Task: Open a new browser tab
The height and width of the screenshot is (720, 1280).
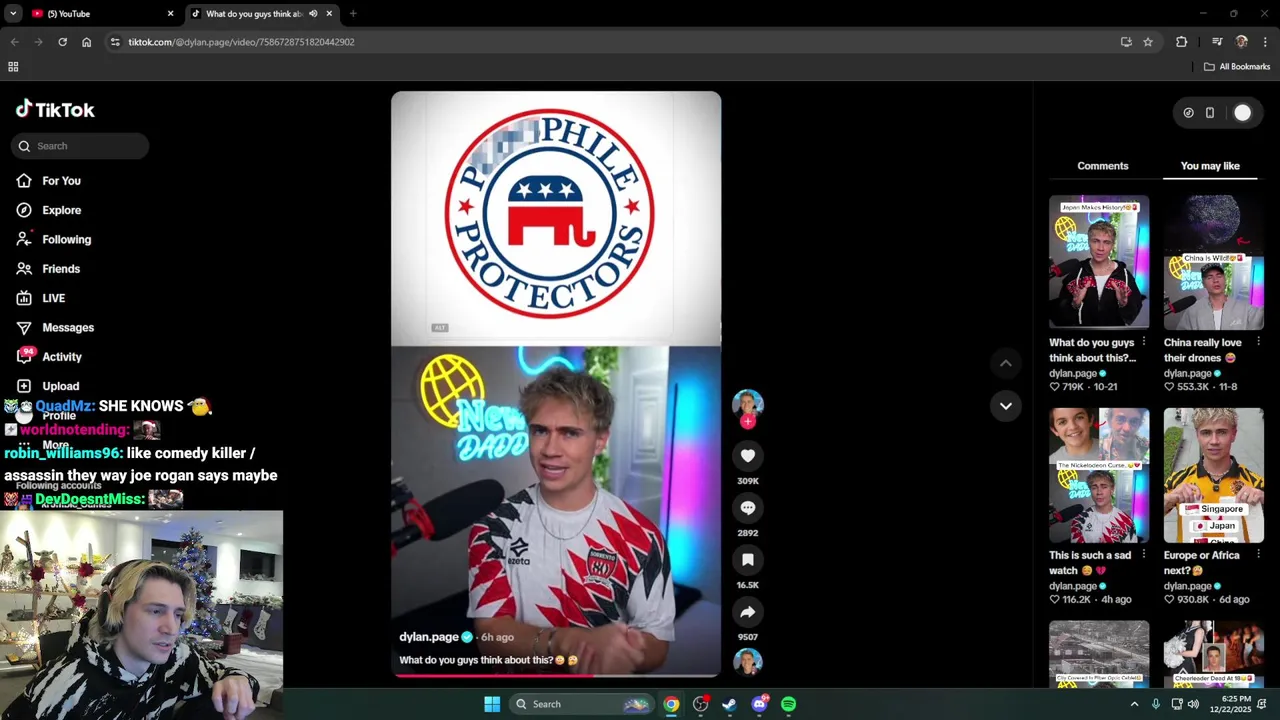Action: [x=353, y=14]
